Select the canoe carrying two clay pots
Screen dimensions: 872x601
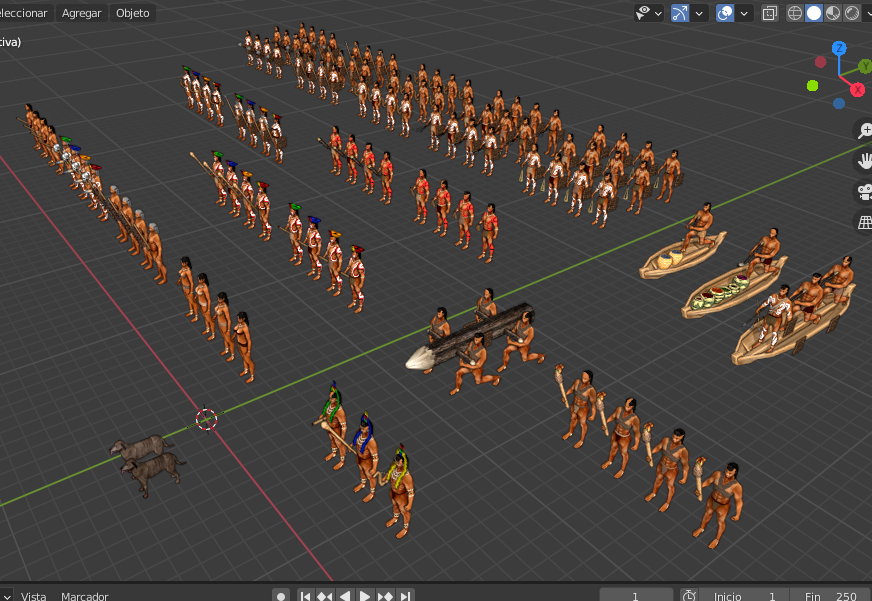click(682, 256)
